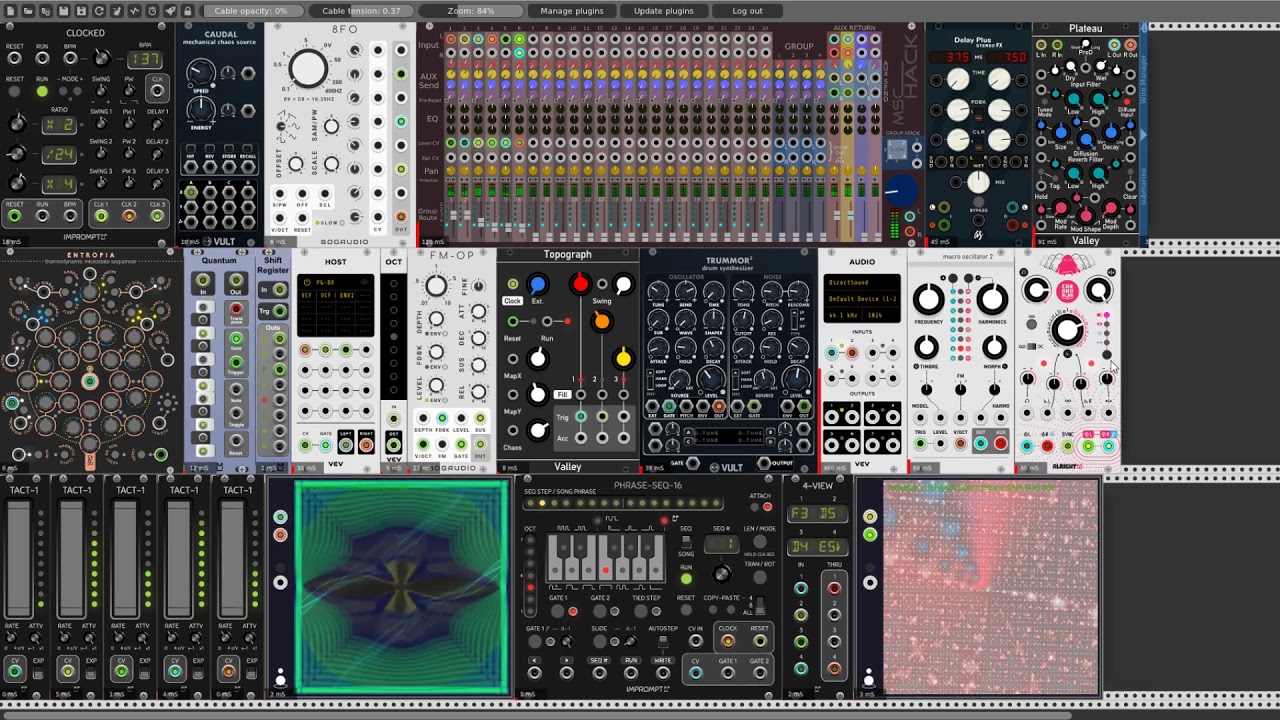Click the OFFSET knob on 8FO
The height and width of the screenshot is (720, 1280).
point(295,163)
